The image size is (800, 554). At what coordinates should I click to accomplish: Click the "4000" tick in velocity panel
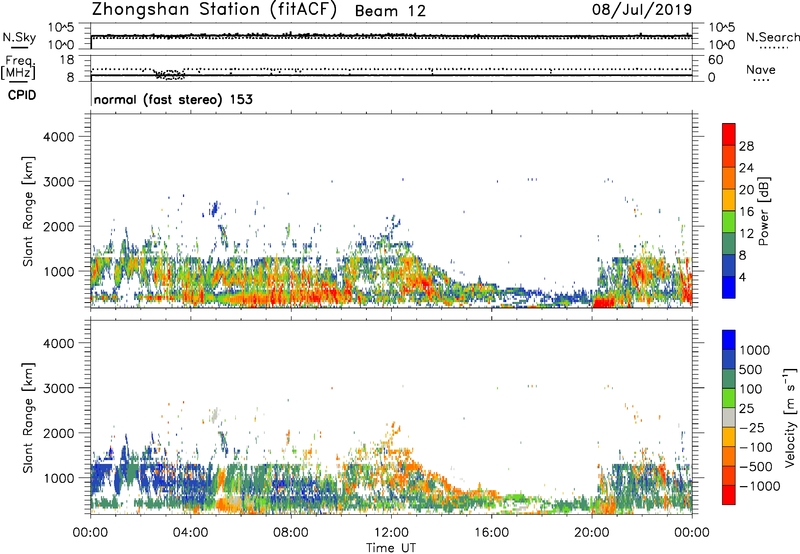tap(59, 343)
